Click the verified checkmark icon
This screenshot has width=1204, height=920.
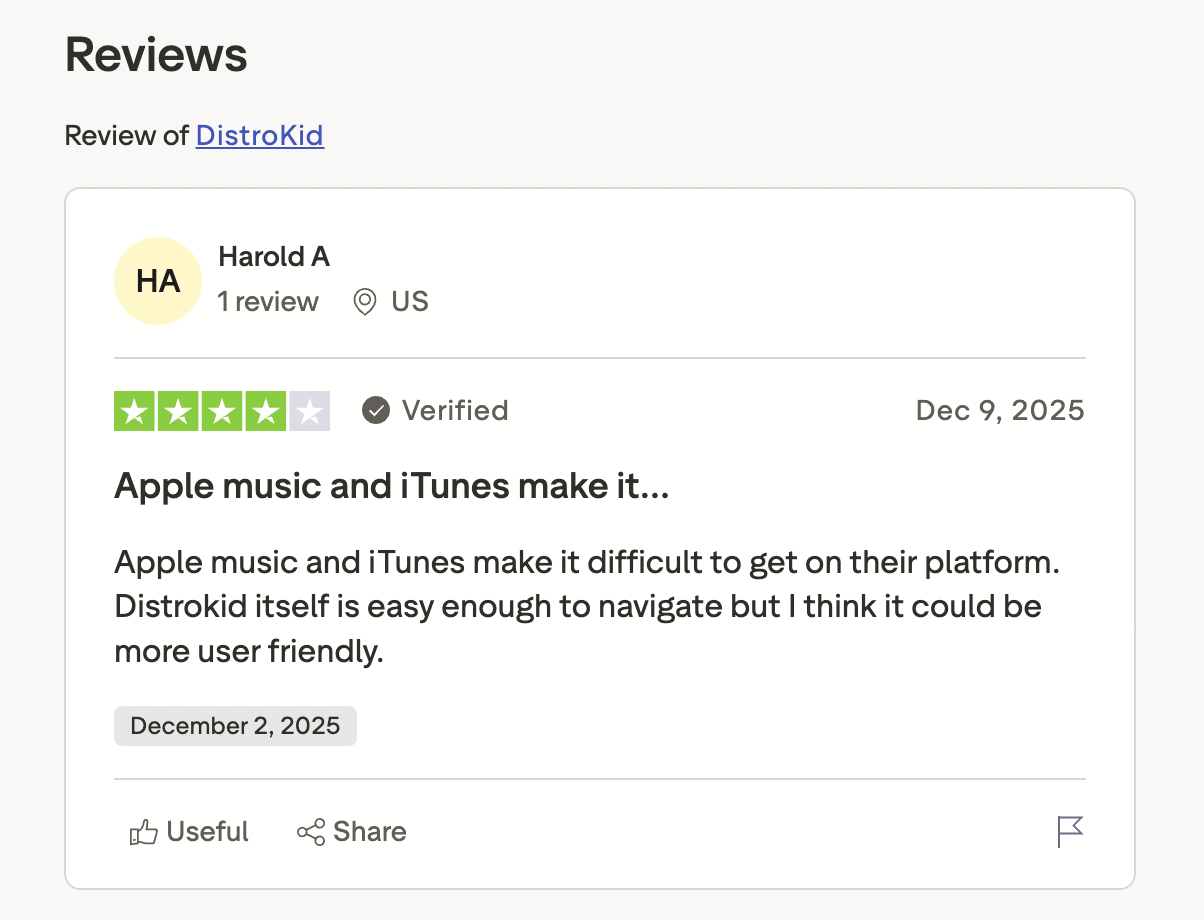point(375,411)
